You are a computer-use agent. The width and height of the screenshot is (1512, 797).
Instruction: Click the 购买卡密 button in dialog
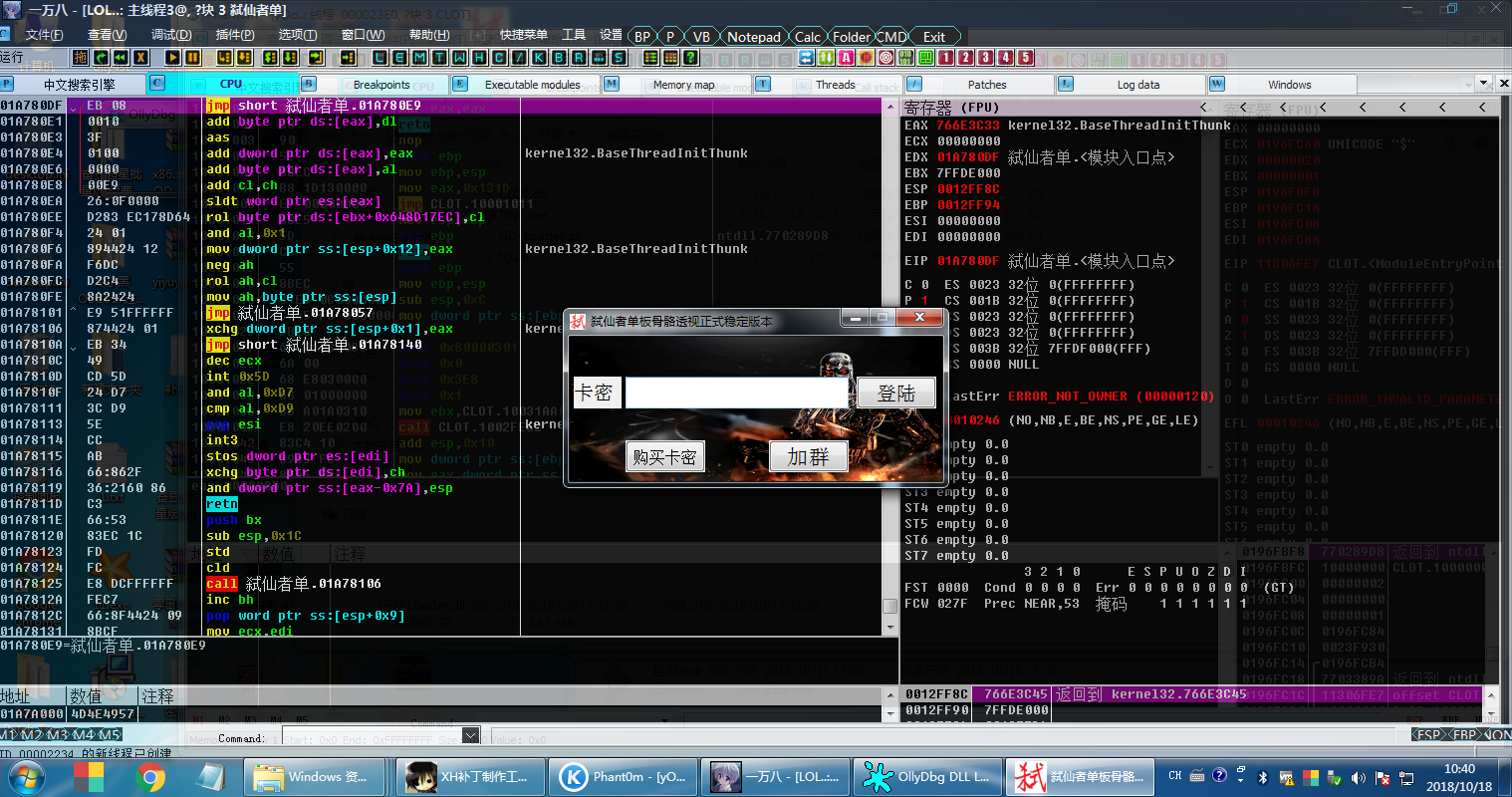664,457
